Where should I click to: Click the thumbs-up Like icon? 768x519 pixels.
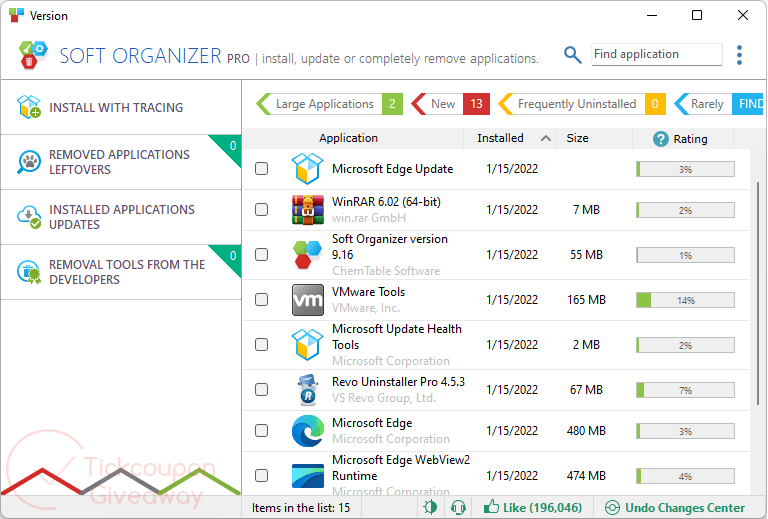[491, 507]
